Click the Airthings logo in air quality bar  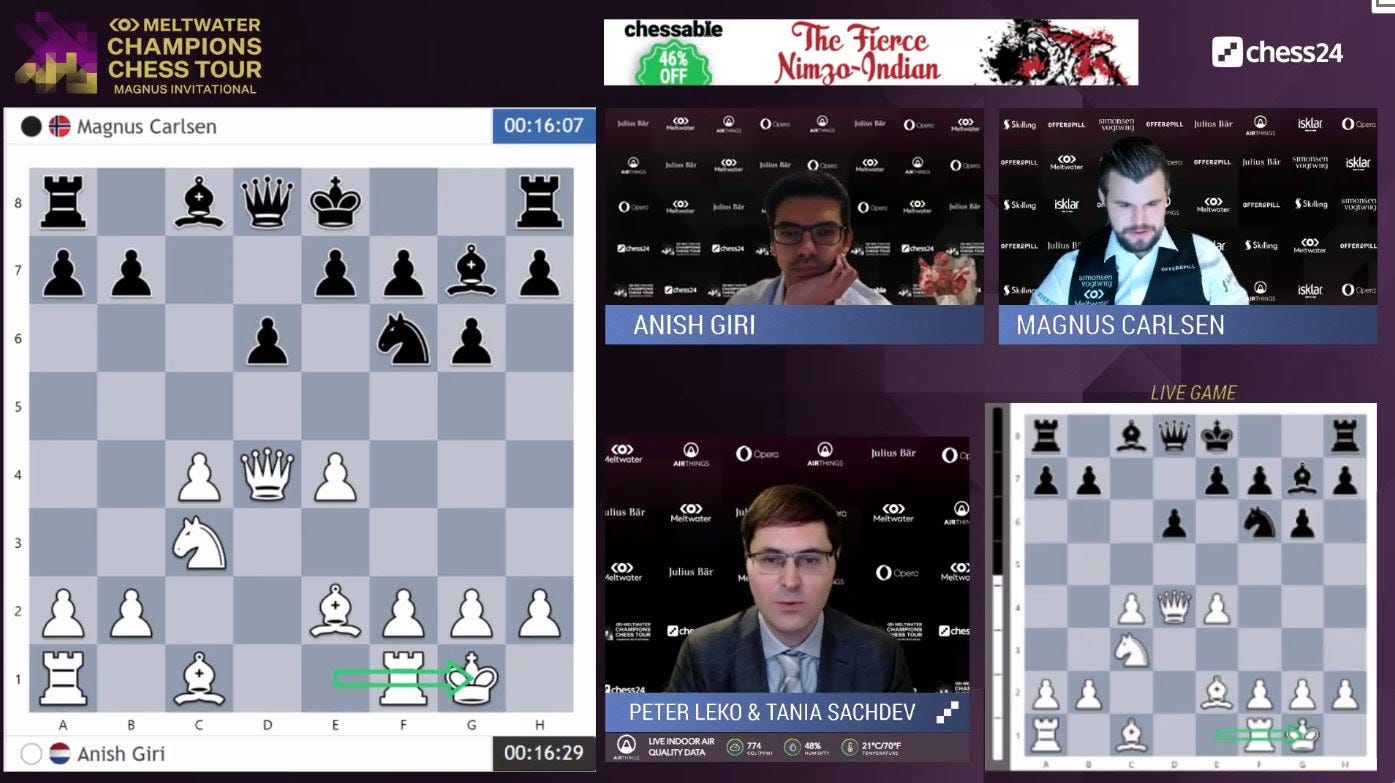(626, 747)
